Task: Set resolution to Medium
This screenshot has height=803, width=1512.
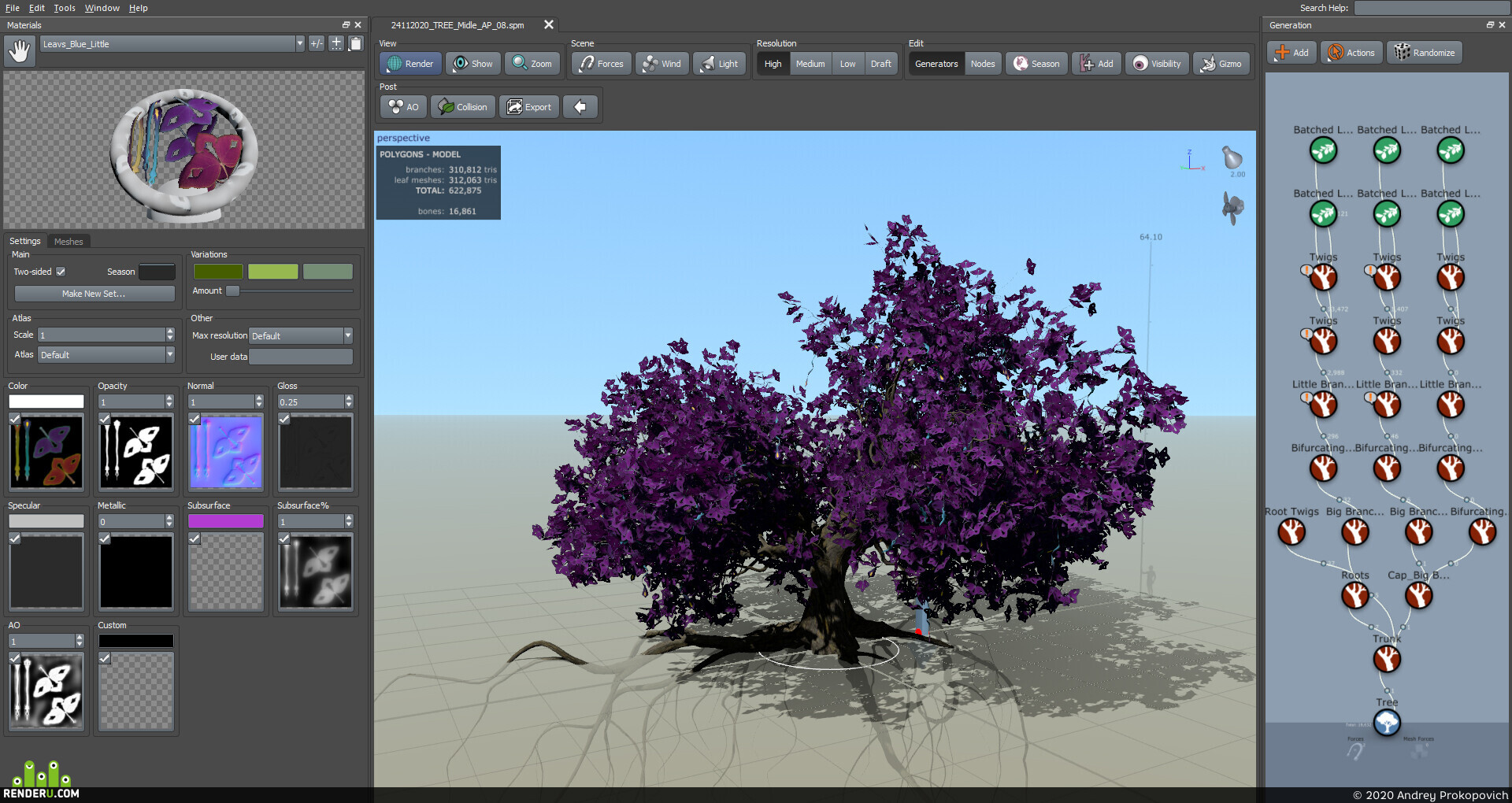Action: [x=810, y=64]
